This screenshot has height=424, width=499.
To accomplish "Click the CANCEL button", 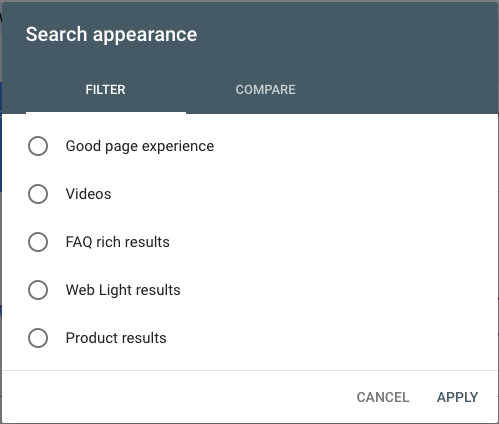I will tap(383, 397).
